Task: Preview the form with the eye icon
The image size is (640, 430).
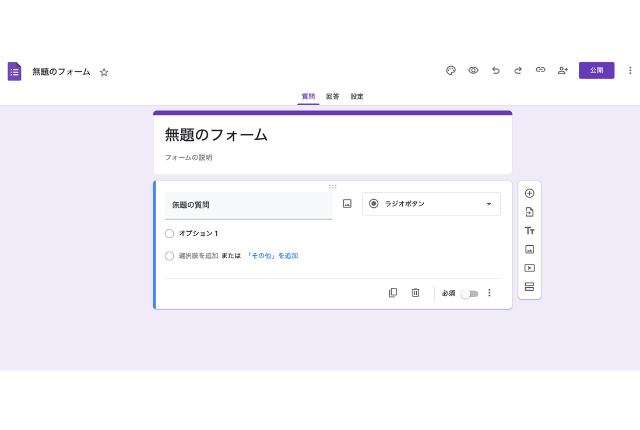Action: tap(473, 70)
